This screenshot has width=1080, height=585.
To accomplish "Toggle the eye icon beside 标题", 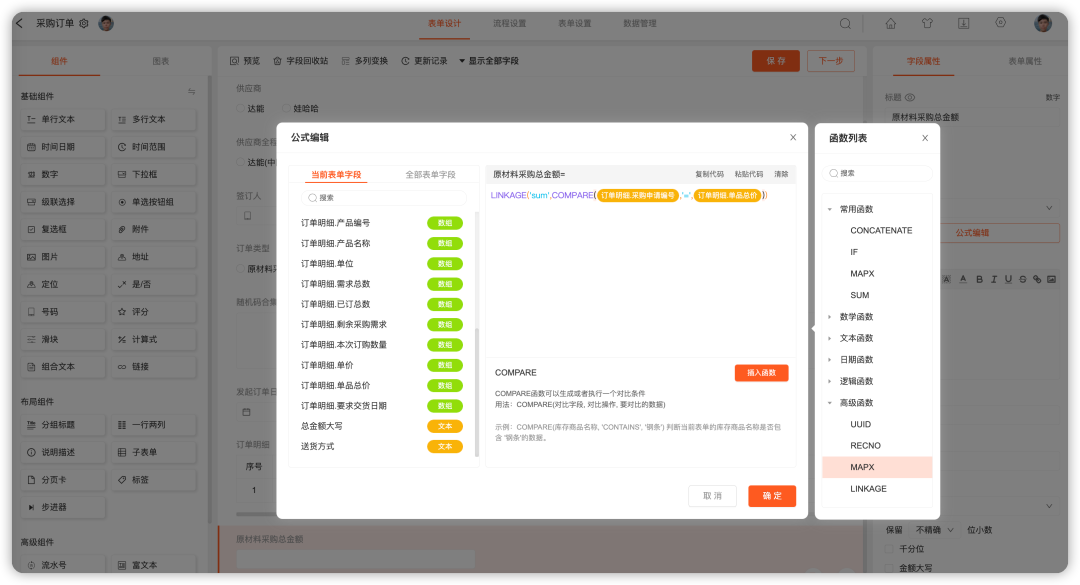I will click(910, 98).
